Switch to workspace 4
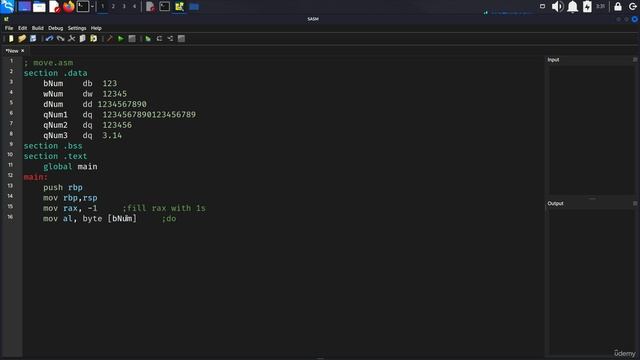Screen dimensions: 640x360 click(134, 7)
